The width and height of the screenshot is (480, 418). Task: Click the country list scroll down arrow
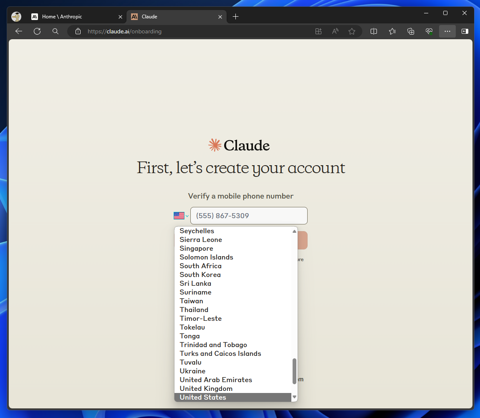pyautogui.click(x=294, y=397)
